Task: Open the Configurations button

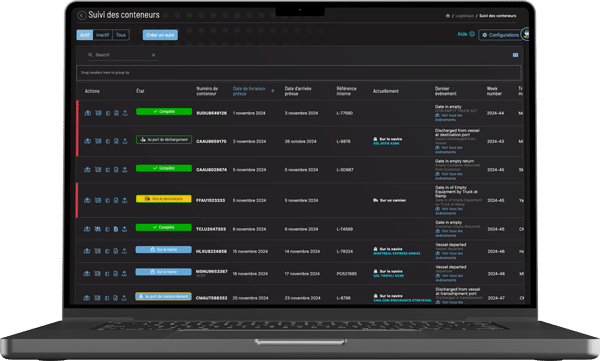Action: [x=501, y=35]
